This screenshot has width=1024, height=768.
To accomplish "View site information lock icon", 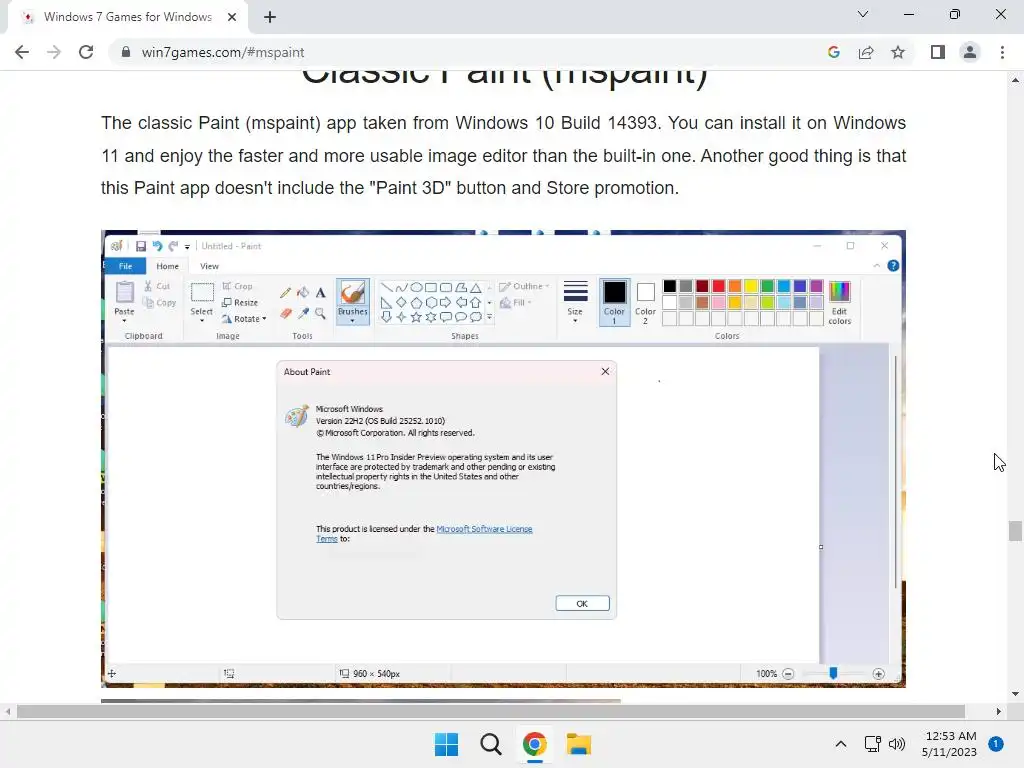I will pyautogui.click(x=126, y=52).
